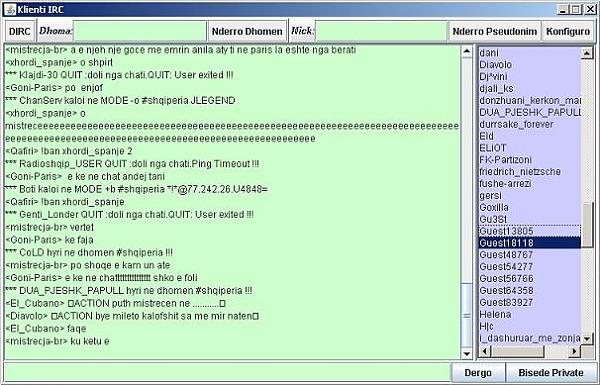Screen dimensions: 600x385
Task: Click the Nderro Pseudonim button
Action: (494, 31)
